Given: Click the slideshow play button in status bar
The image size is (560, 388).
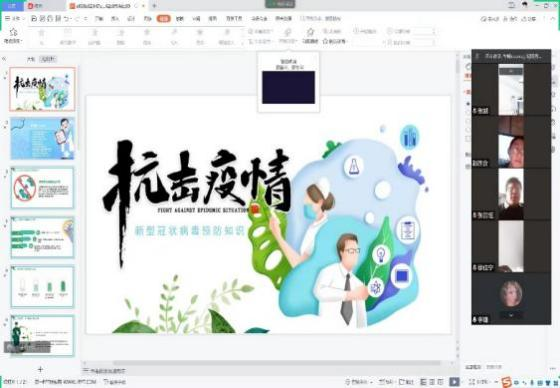Looking at the screenshot, I should (454, 382).
